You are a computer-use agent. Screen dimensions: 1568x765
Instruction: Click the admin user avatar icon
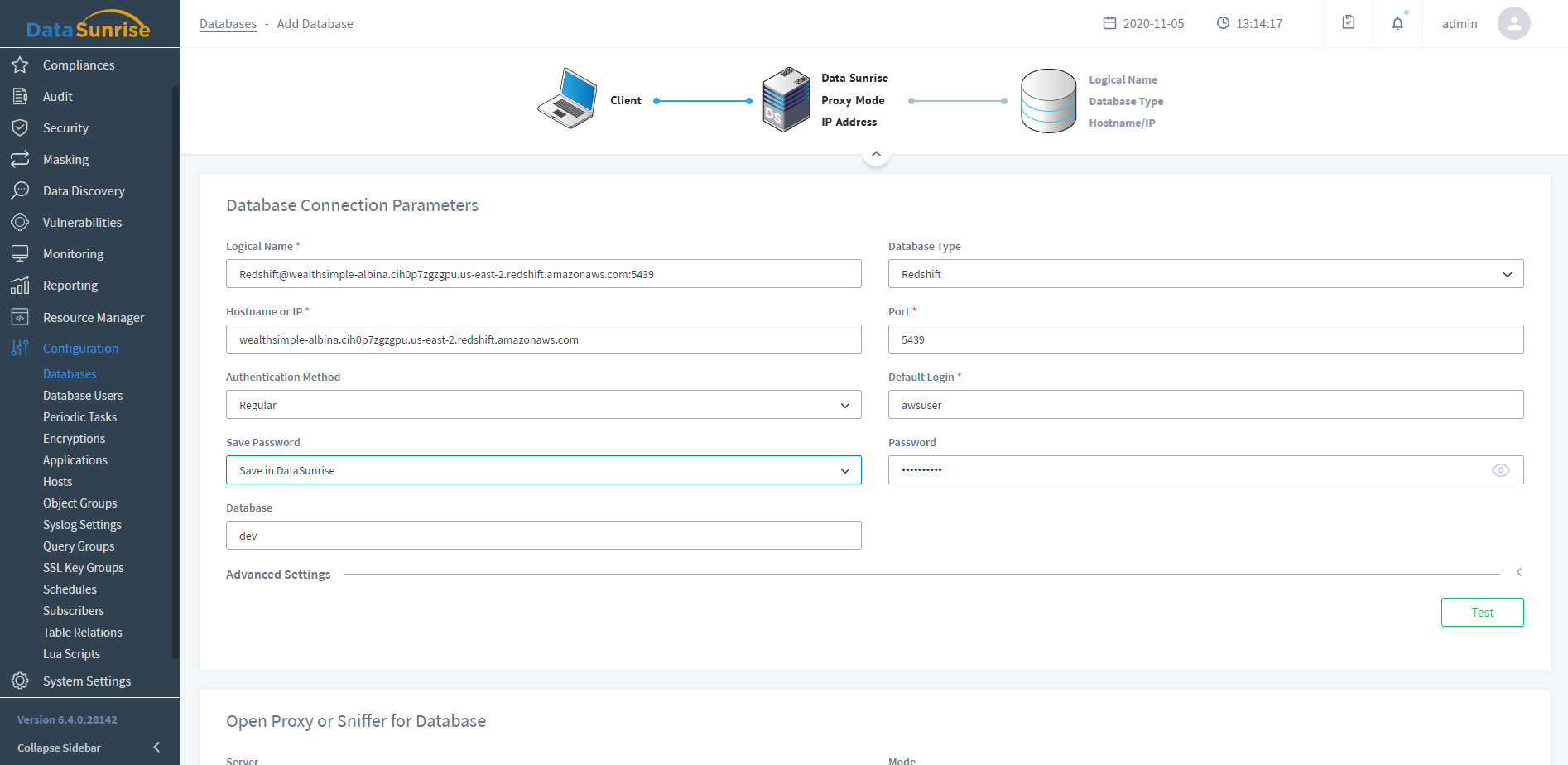(1513, 23)
